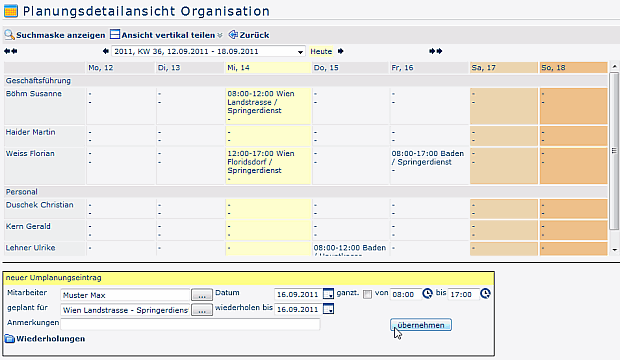Open Mitarbeiter selection ellipsis button
Image resolution: width=620 pixels, height=360 pixels.
click(x=202, y=295)
